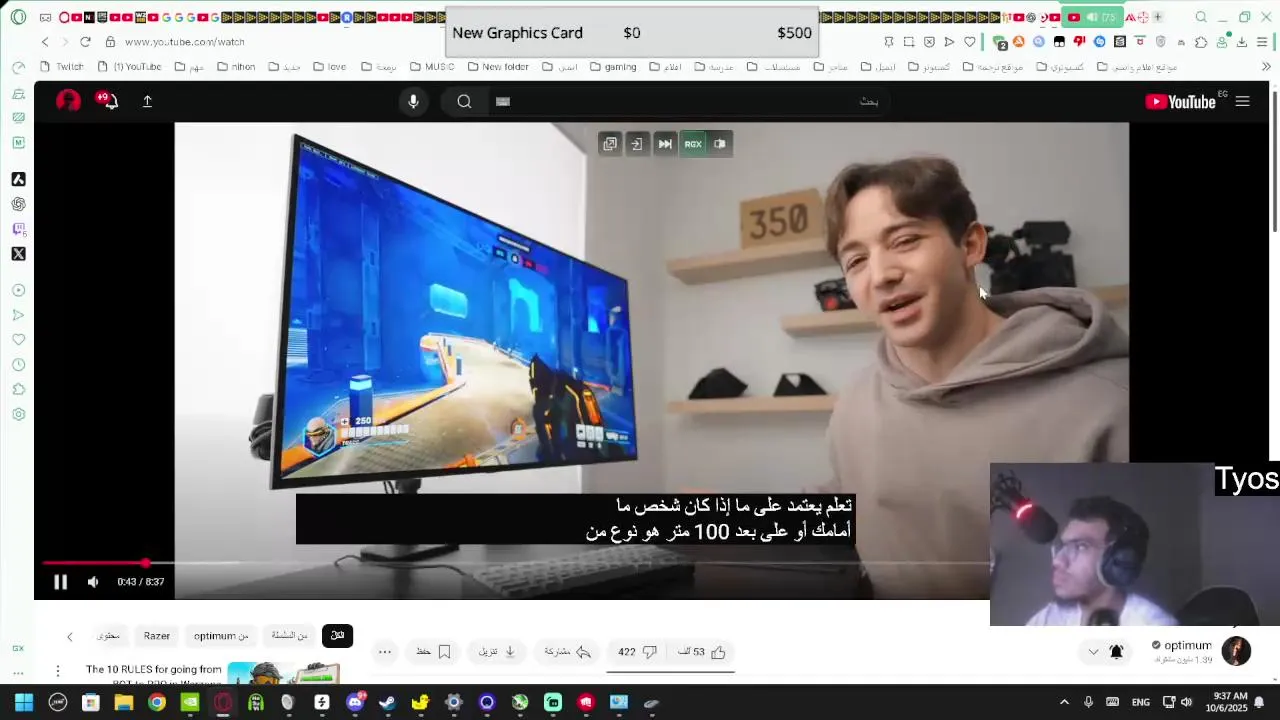Open options for suggested video three dots
Image resolution: width=1280 pixels, height=720 pixels.
pyautogui.click(x=58, y=670)
